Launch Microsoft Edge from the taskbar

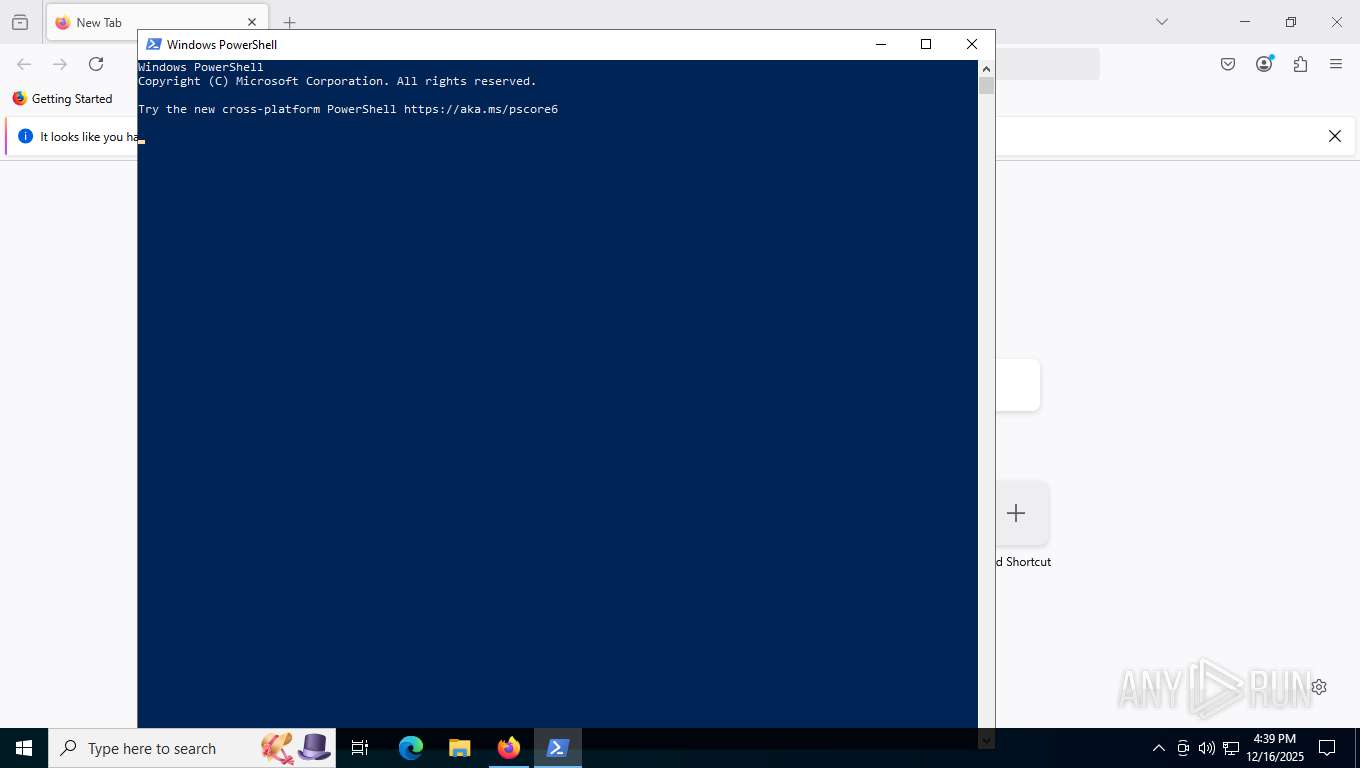pyautogui.click(x=411, y=748)
